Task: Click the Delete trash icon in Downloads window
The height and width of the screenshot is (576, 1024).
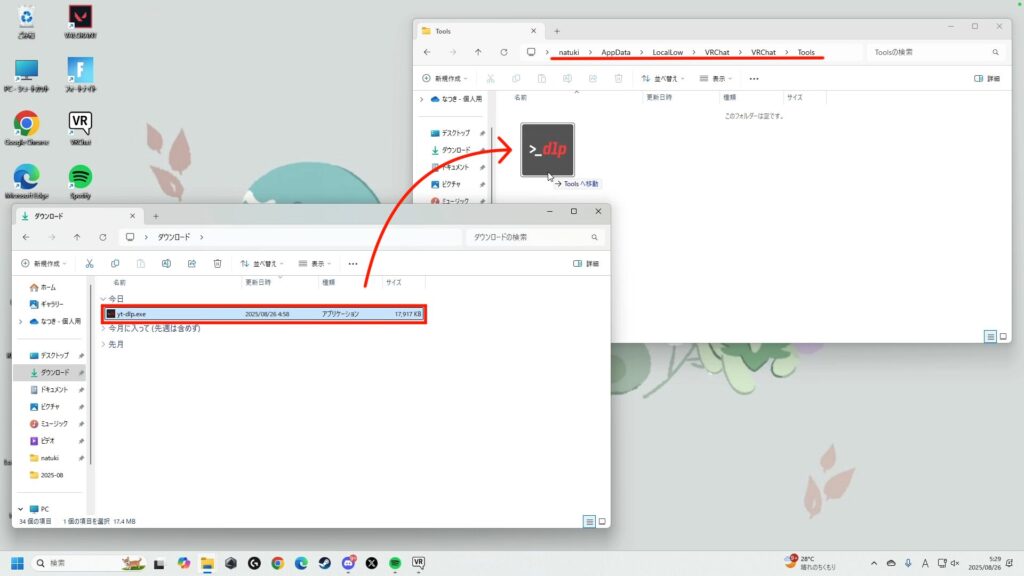Action: tap(217, 264)
